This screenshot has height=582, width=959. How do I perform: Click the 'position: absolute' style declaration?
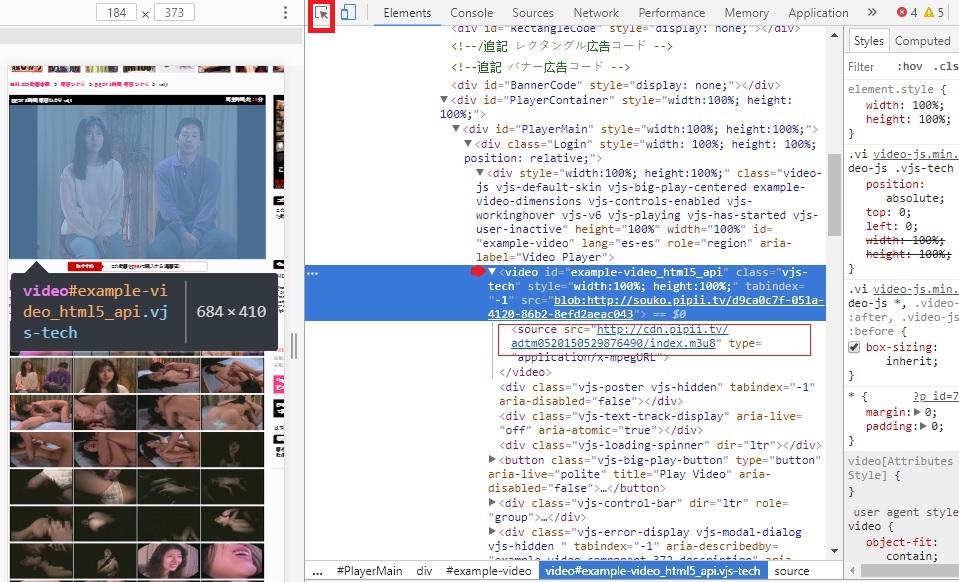(905, 191)
